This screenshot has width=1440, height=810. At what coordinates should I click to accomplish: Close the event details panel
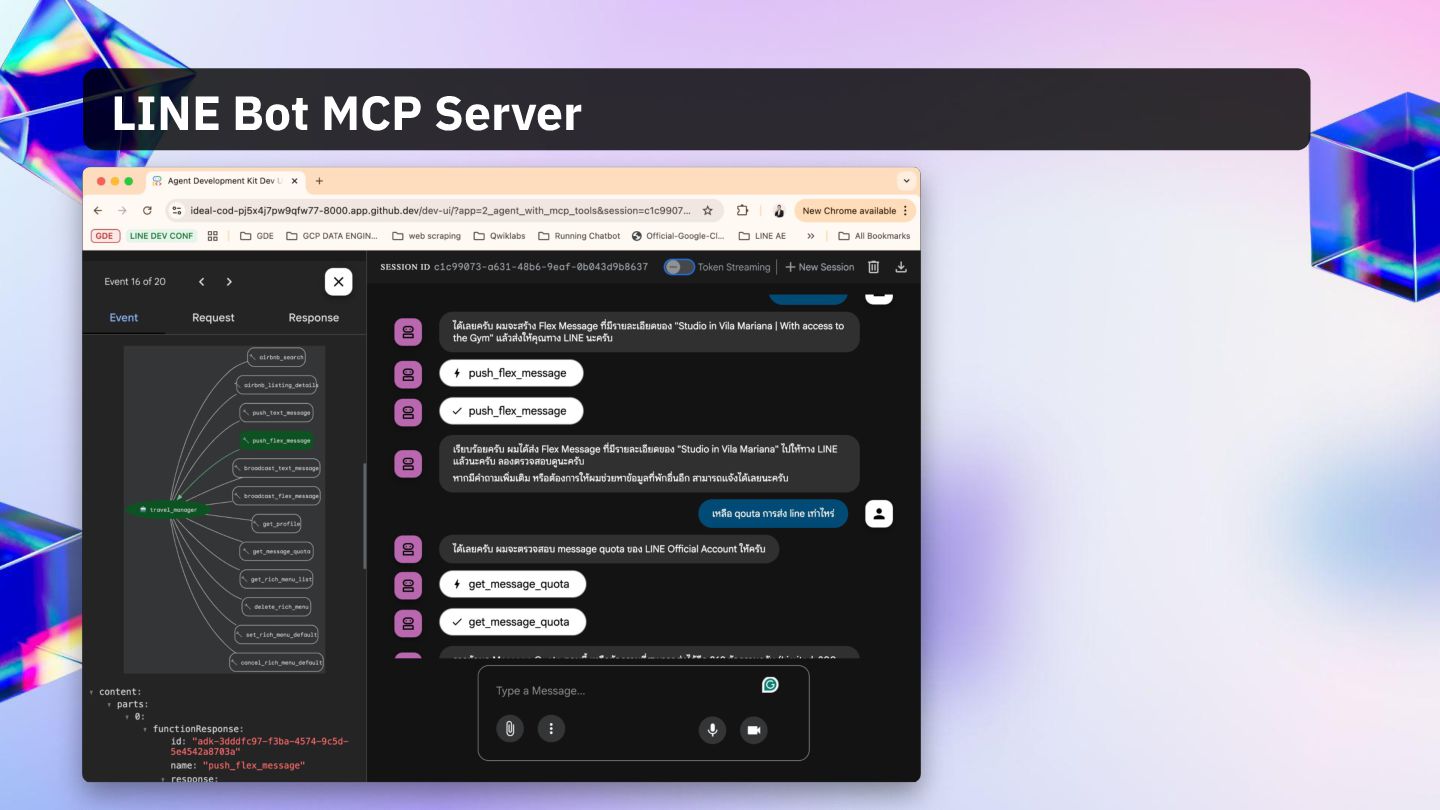tap(338, 282)
